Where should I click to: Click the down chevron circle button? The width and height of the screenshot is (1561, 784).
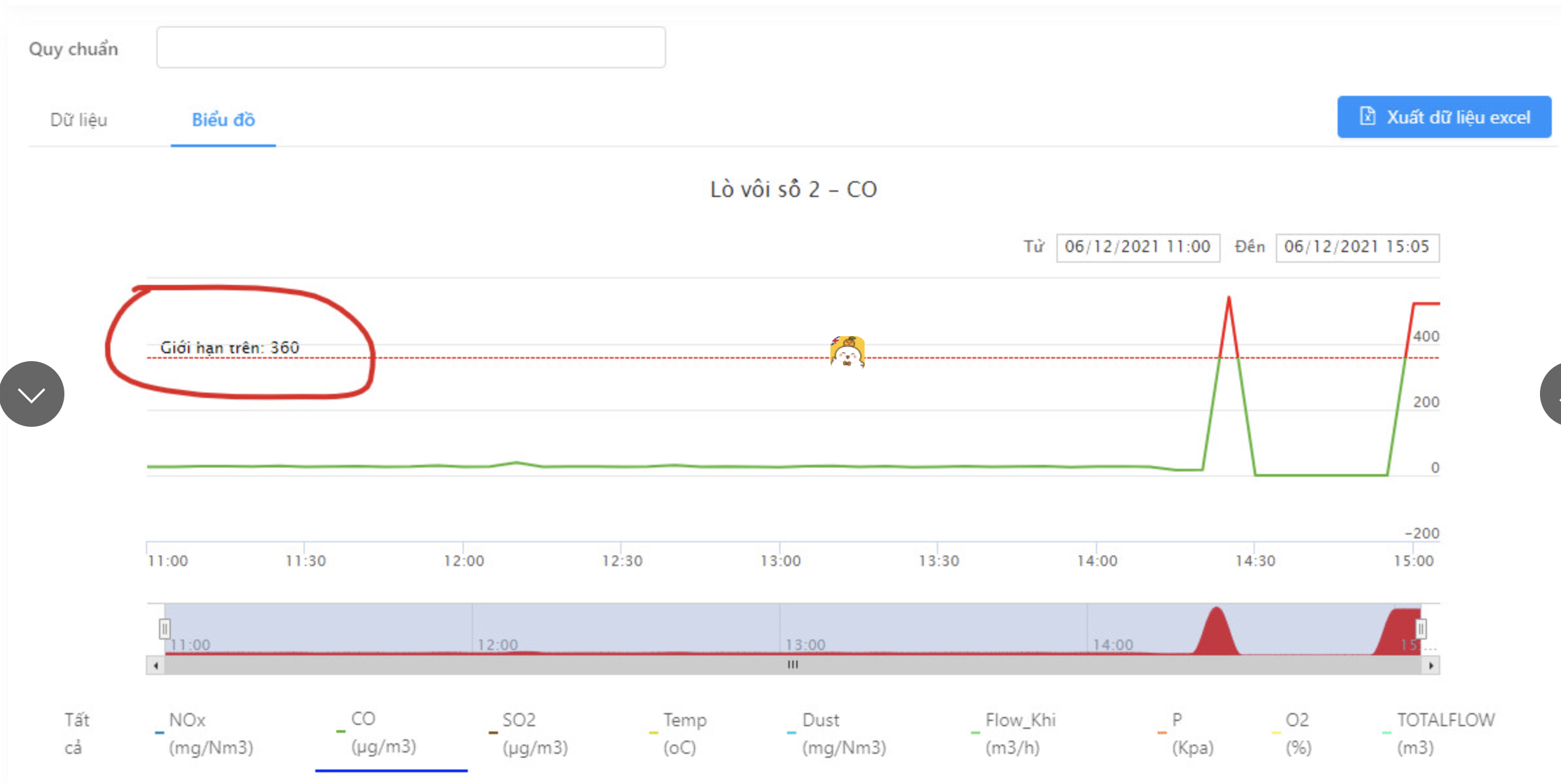tap(32, 394)
